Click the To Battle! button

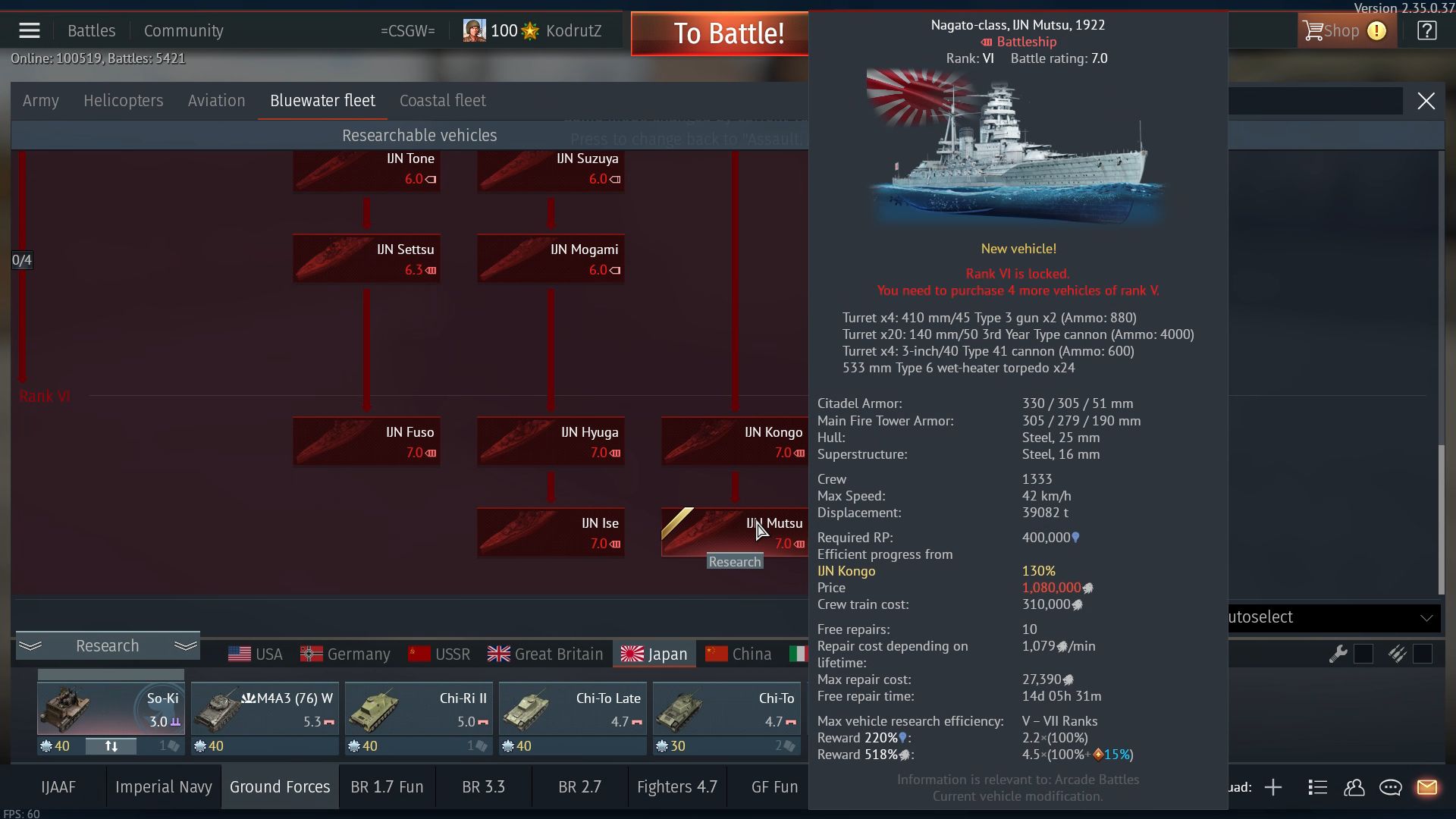(x=720, y=33)
